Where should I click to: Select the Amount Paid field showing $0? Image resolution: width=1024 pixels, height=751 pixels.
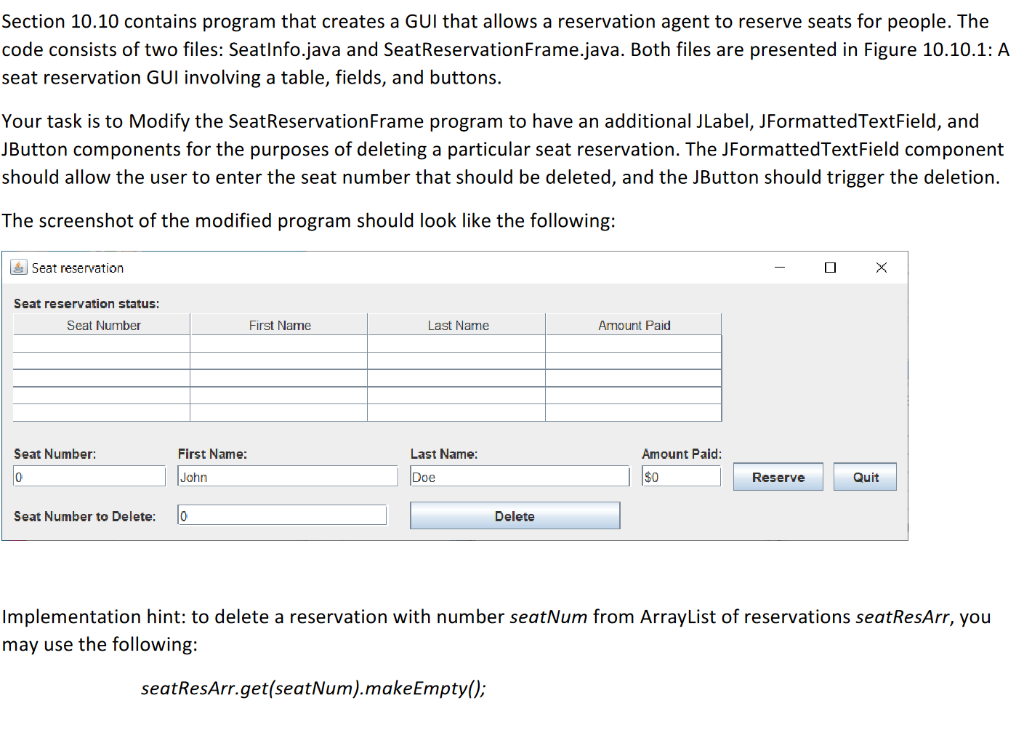click(681, 477)
